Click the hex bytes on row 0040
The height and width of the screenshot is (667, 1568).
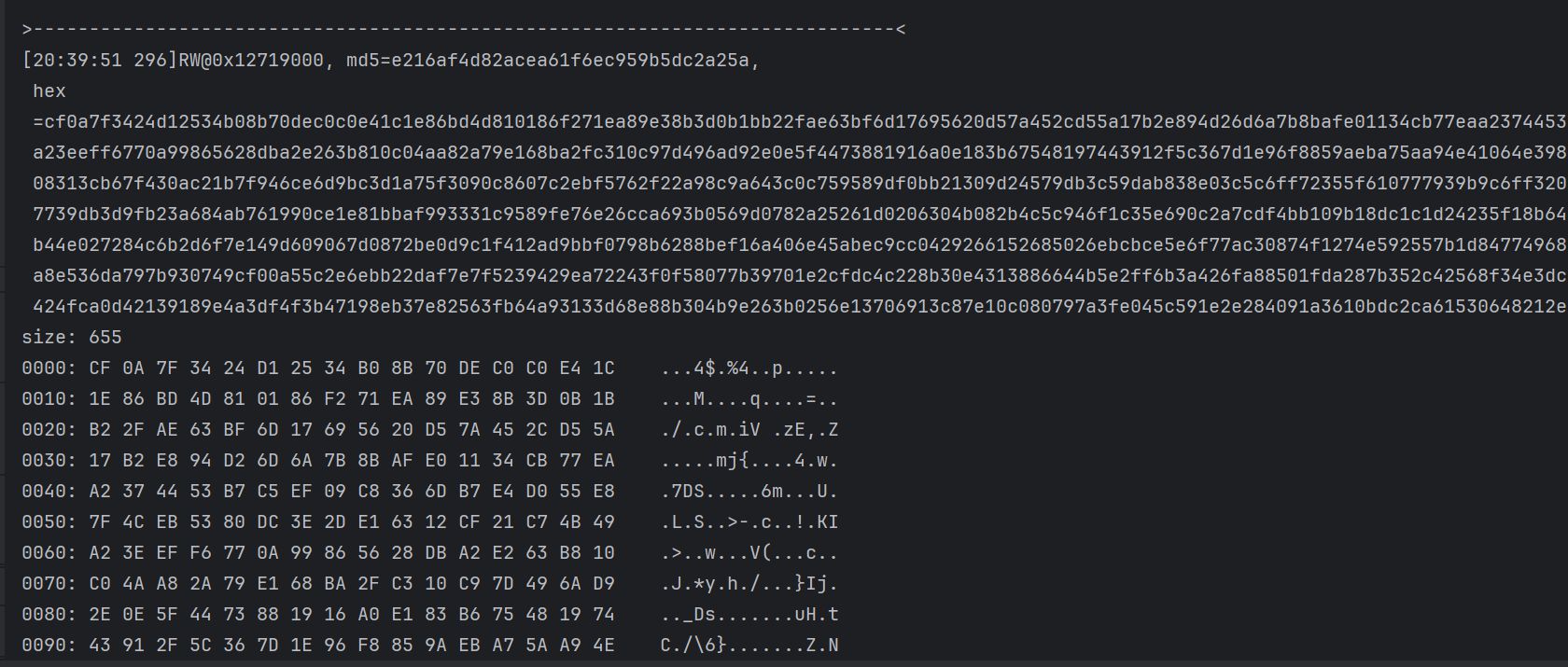(x=352, y=492)
